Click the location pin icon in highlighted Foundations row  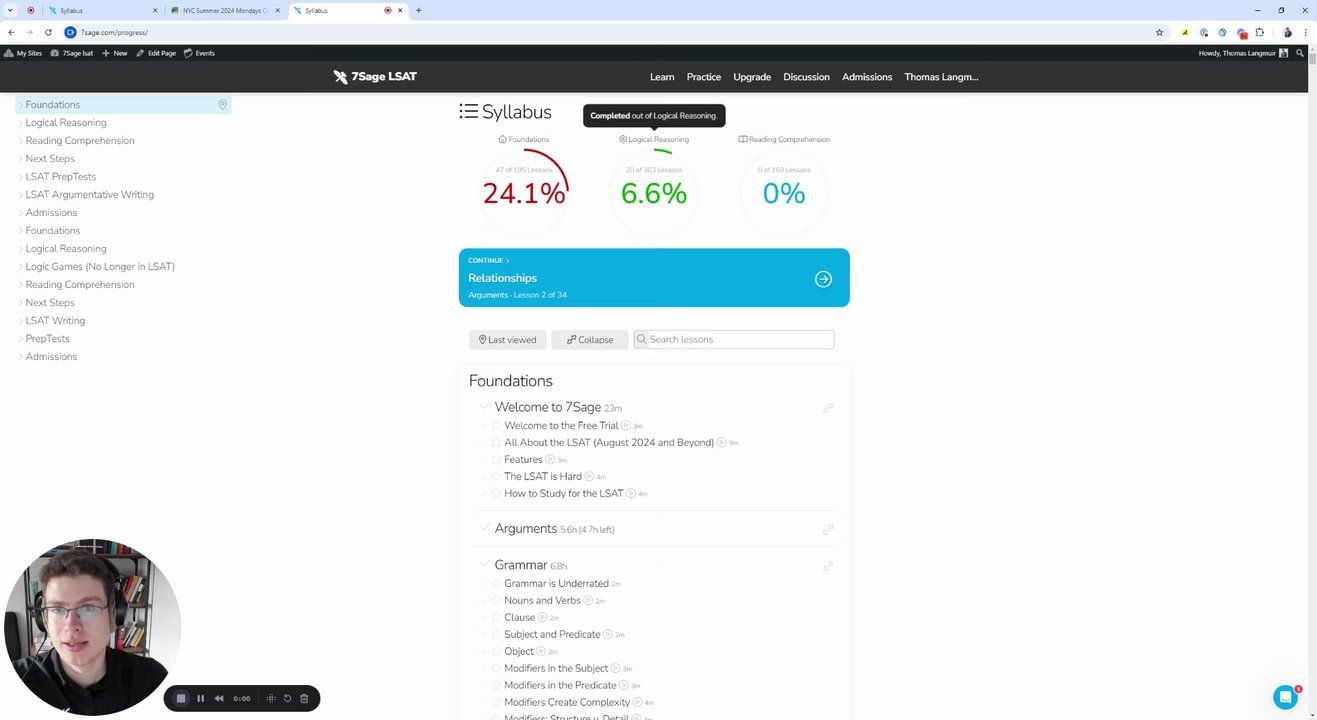(222, 104)
